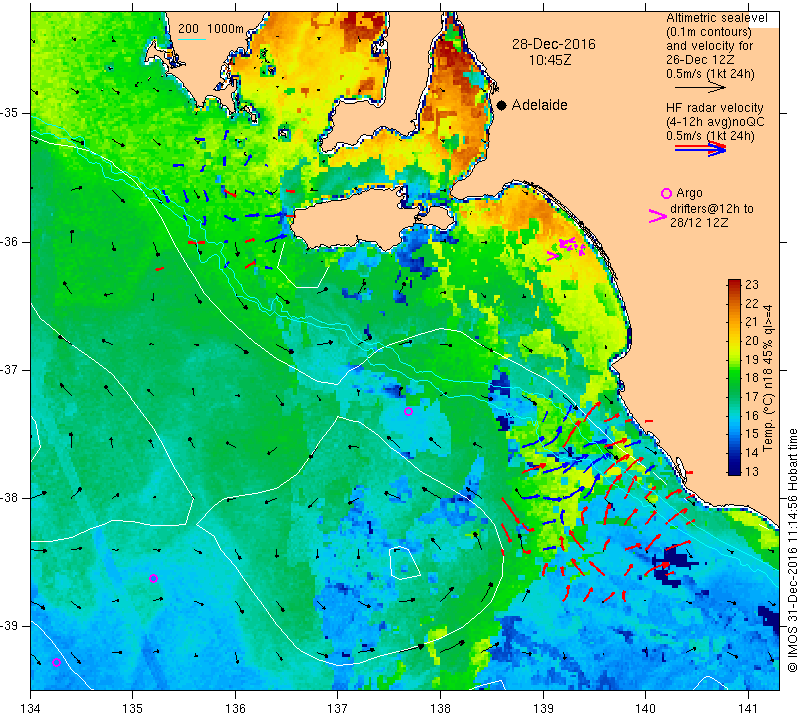
Task: Click the magenta drifters legend arrowhead
Action: [x=657, y=216]
